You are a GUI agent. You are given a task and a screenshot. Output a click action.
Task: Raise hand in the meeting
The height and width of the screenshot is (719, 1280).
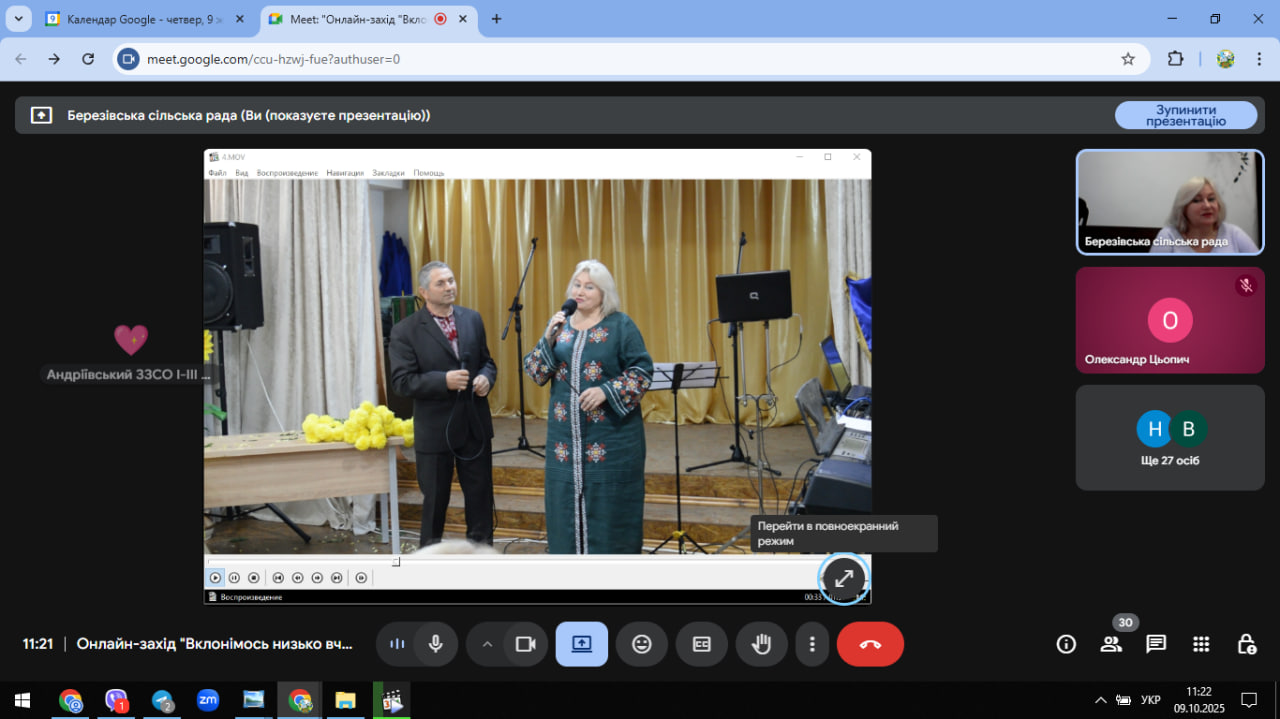[x=762, y=644]
